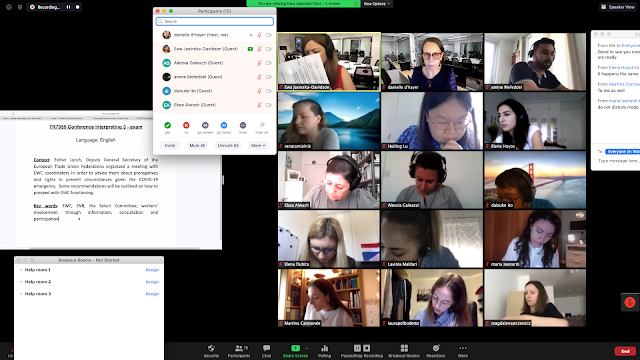The width and height of the screenshot is (640, 360).
Task: Start Share Screen from the toolbar
Action: [295, 351]
